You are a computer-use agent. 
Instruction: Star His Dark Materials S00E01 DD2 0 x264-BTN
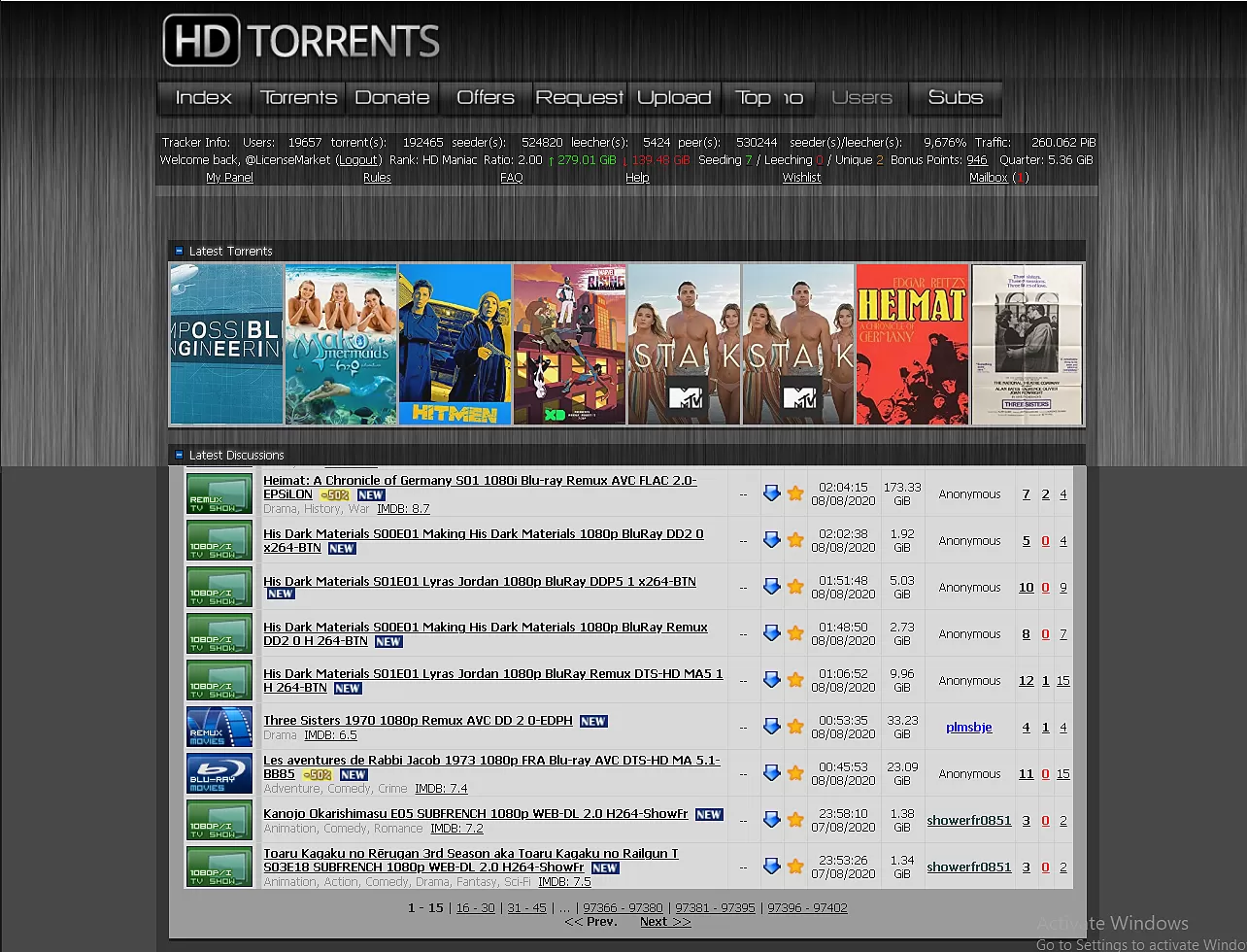795,540
